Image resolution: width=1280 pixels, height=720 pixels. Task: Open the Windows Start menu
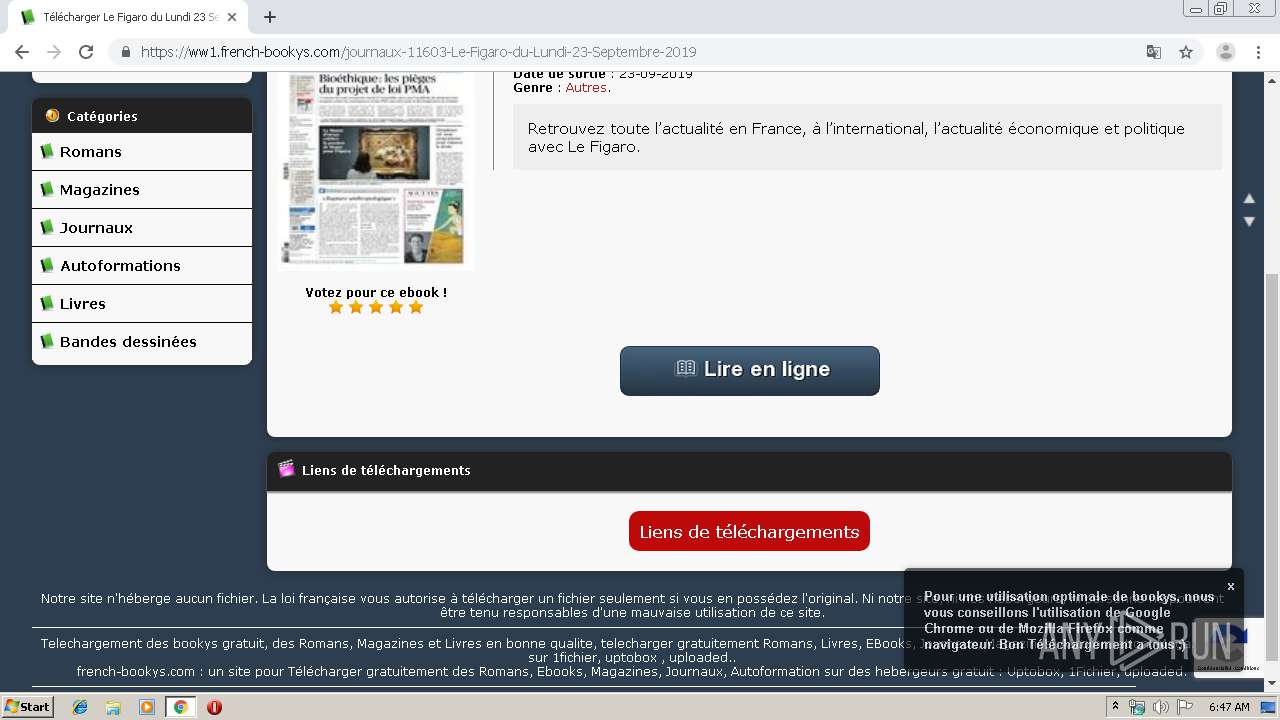(x=28, y=707)
